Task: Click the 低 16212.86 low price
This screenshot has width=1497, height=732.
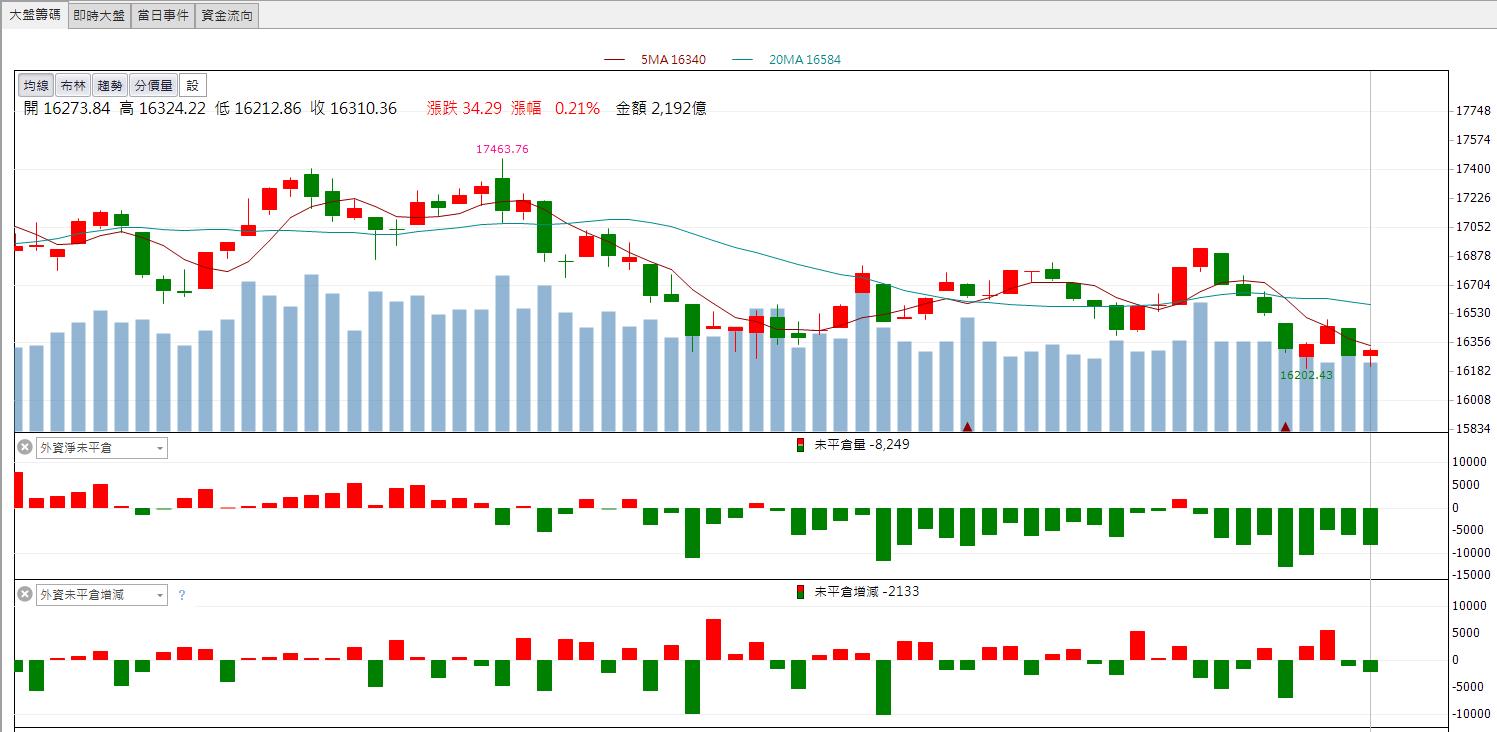Action: (x=258, y=108)
